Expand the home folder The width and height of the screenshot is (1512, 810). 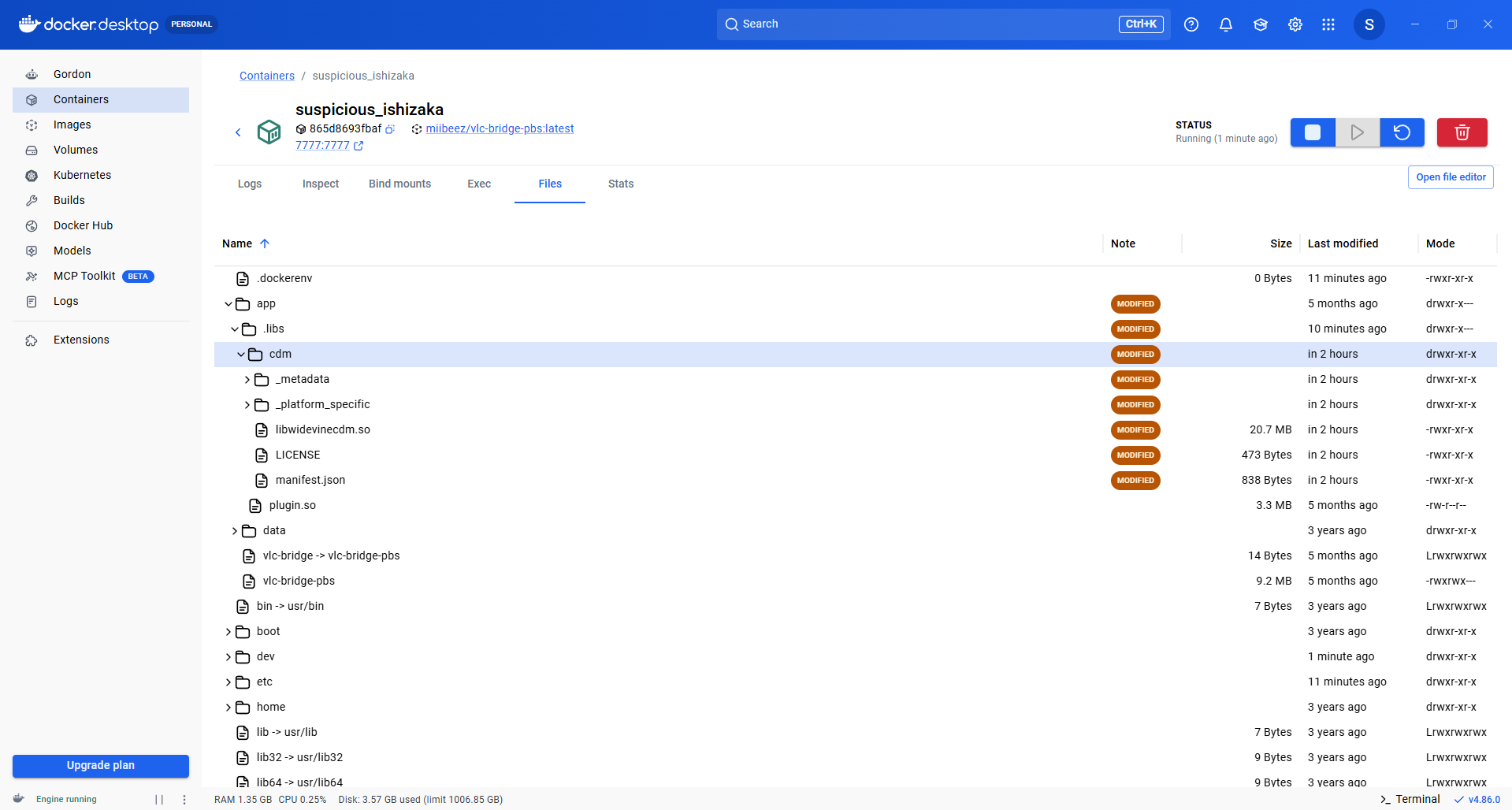(228, 708)
